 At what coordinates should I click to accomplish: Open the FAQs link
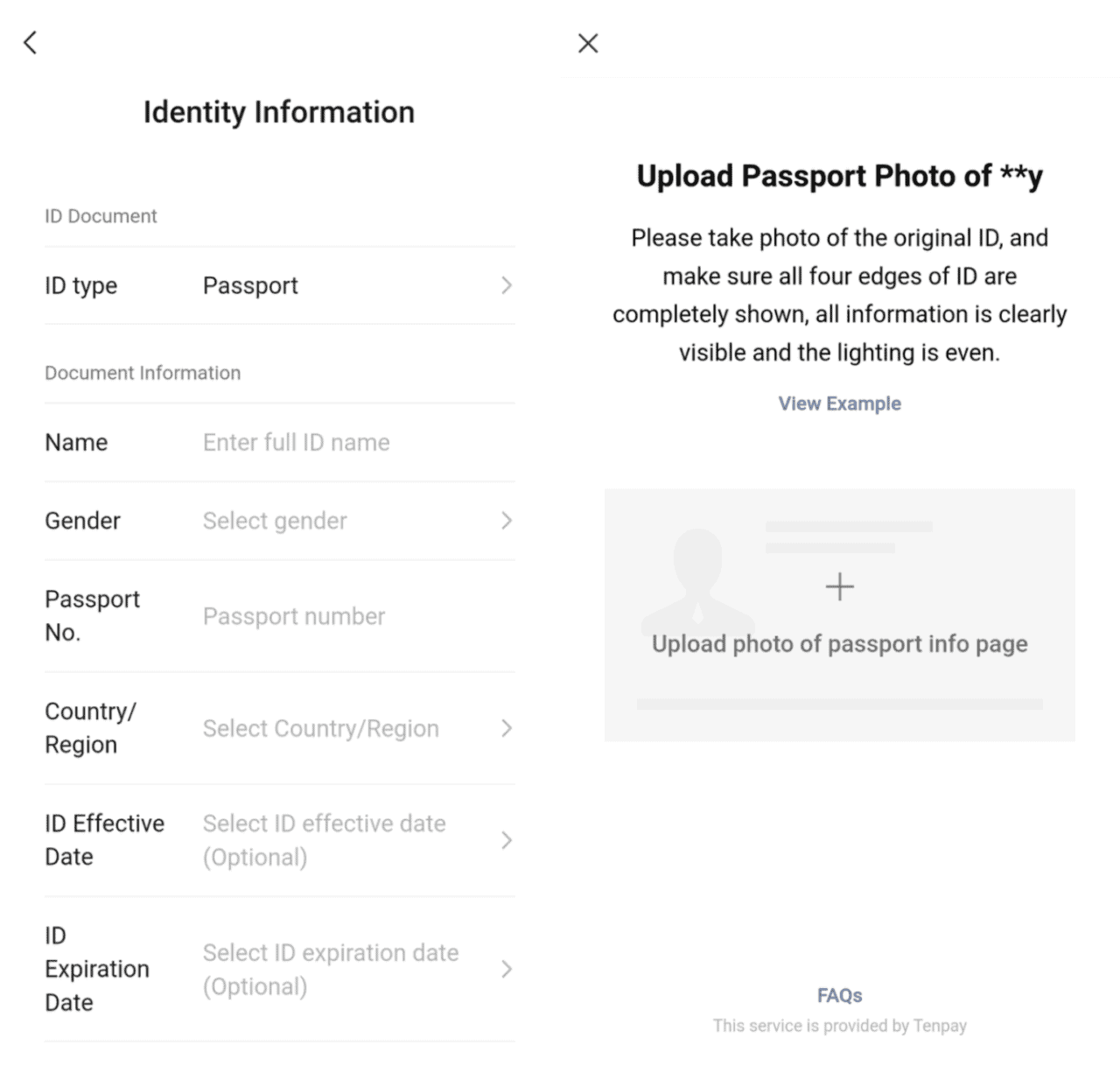pyautogui.click(x=839, y=995)
